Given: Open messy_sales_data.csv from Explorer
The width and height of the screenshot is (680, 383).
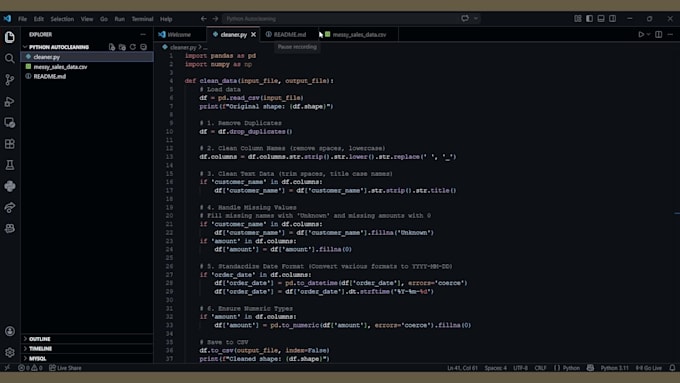Looking at the screenshot, I should (x=87, y=66).
